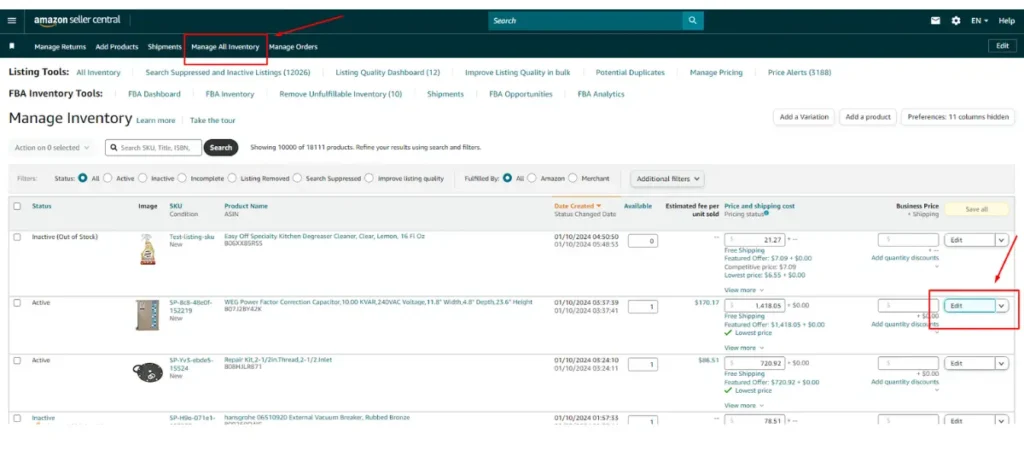This screenshot has height=457, width=1024.
Task: Open the FBA Inventory tool
Action: (x=230, y=94)
